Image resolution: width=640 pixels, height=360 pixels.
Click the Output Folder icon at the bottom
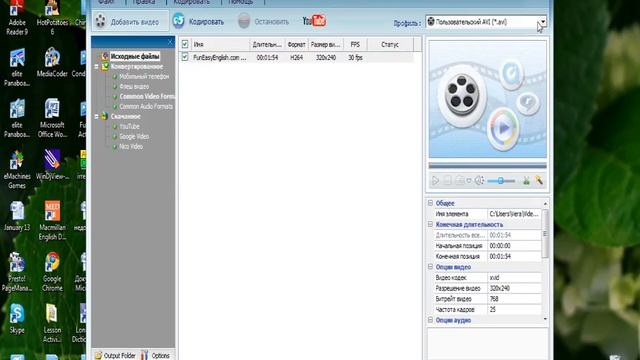click(98, 356)
